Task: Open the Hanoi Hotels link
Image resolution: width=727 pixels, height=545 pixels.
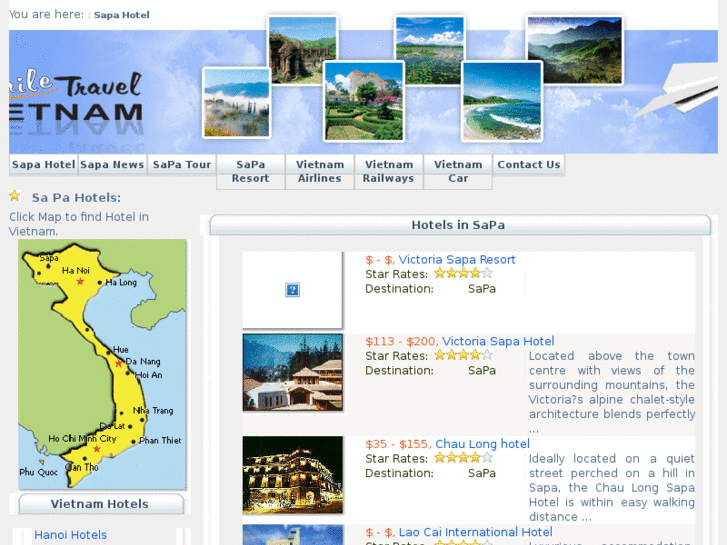Action: [x=70, y=535]
